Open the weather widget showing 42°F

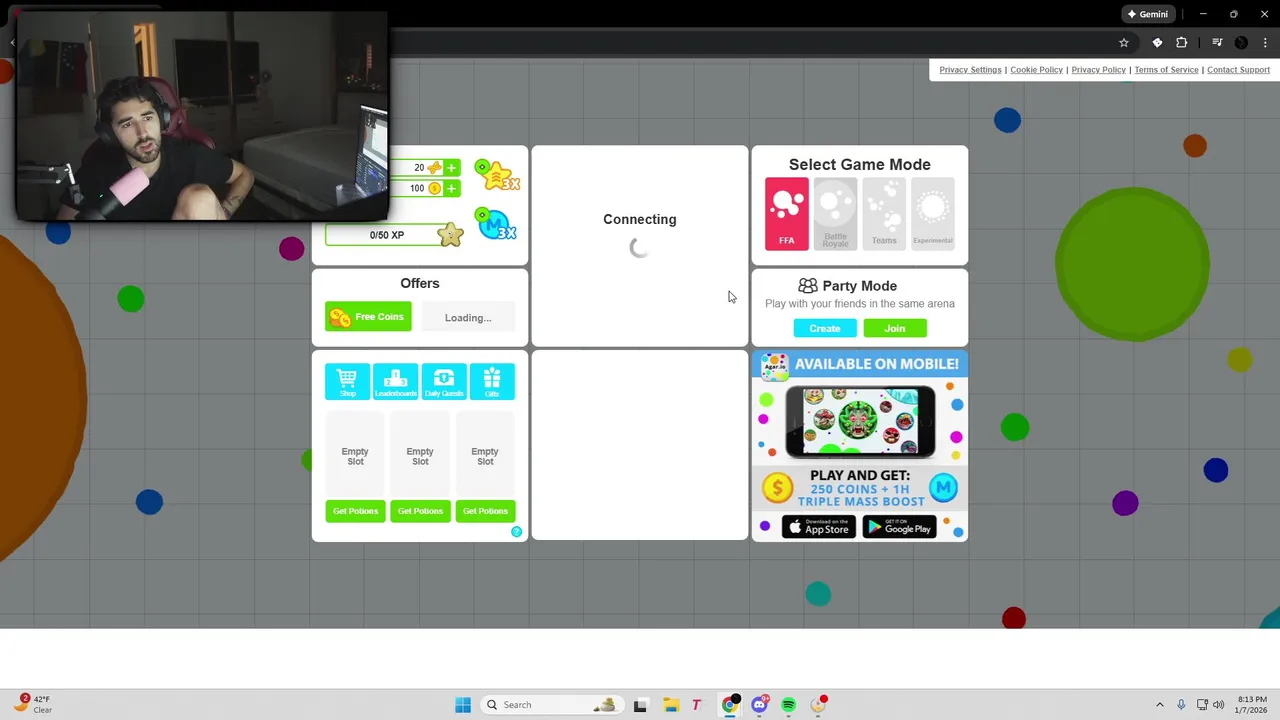pos(32,705)
